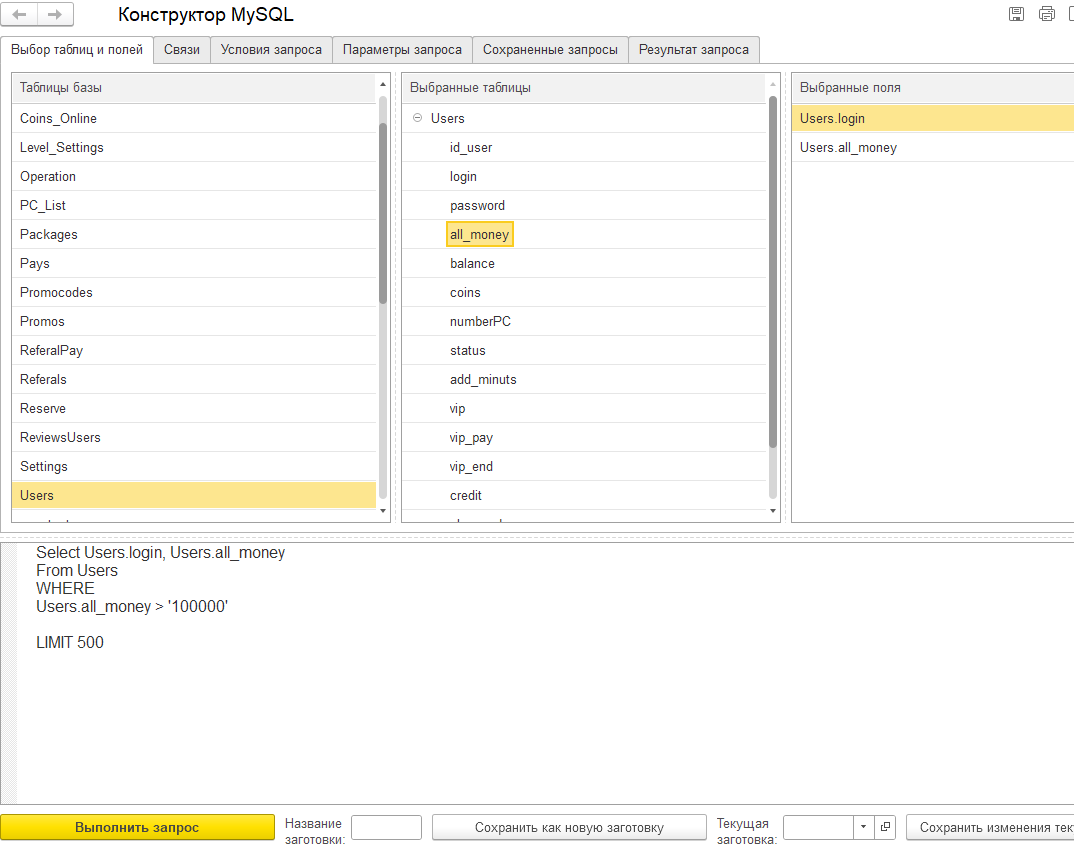Select the Reserve table
Screen dimensions: 1074x852
[194, 408]
